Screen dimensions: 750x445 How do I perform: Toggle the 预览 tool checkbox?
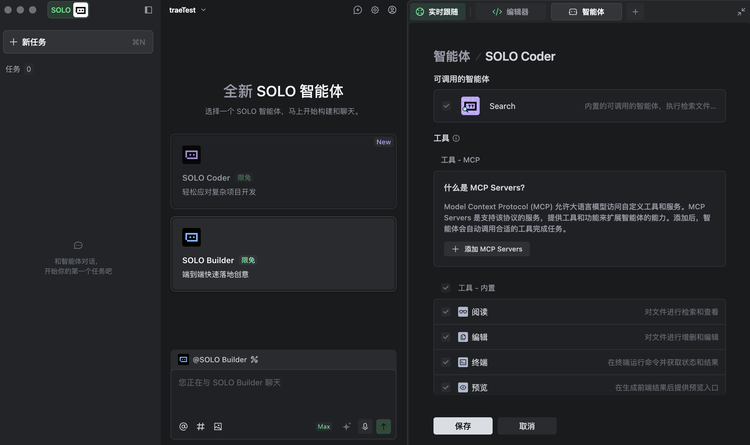446,388
